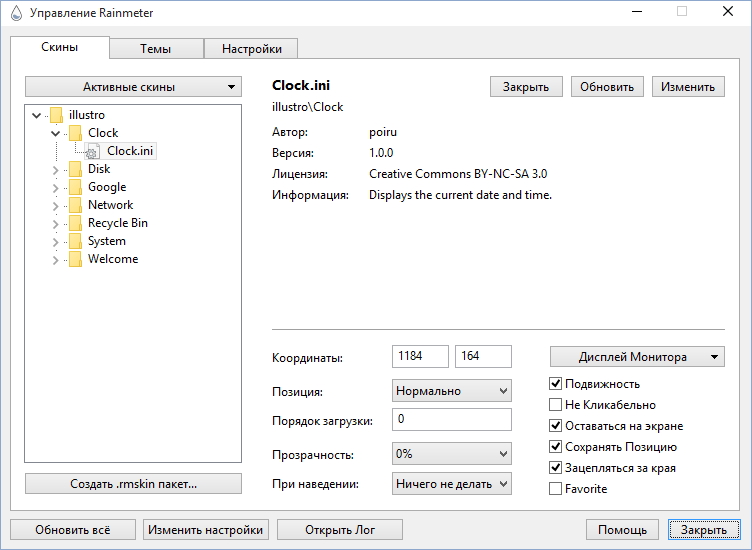The image size is (752, 550).
Task: Select the Recycle Bin tree label
Action: pyautogui.click(x=118, y=223)
